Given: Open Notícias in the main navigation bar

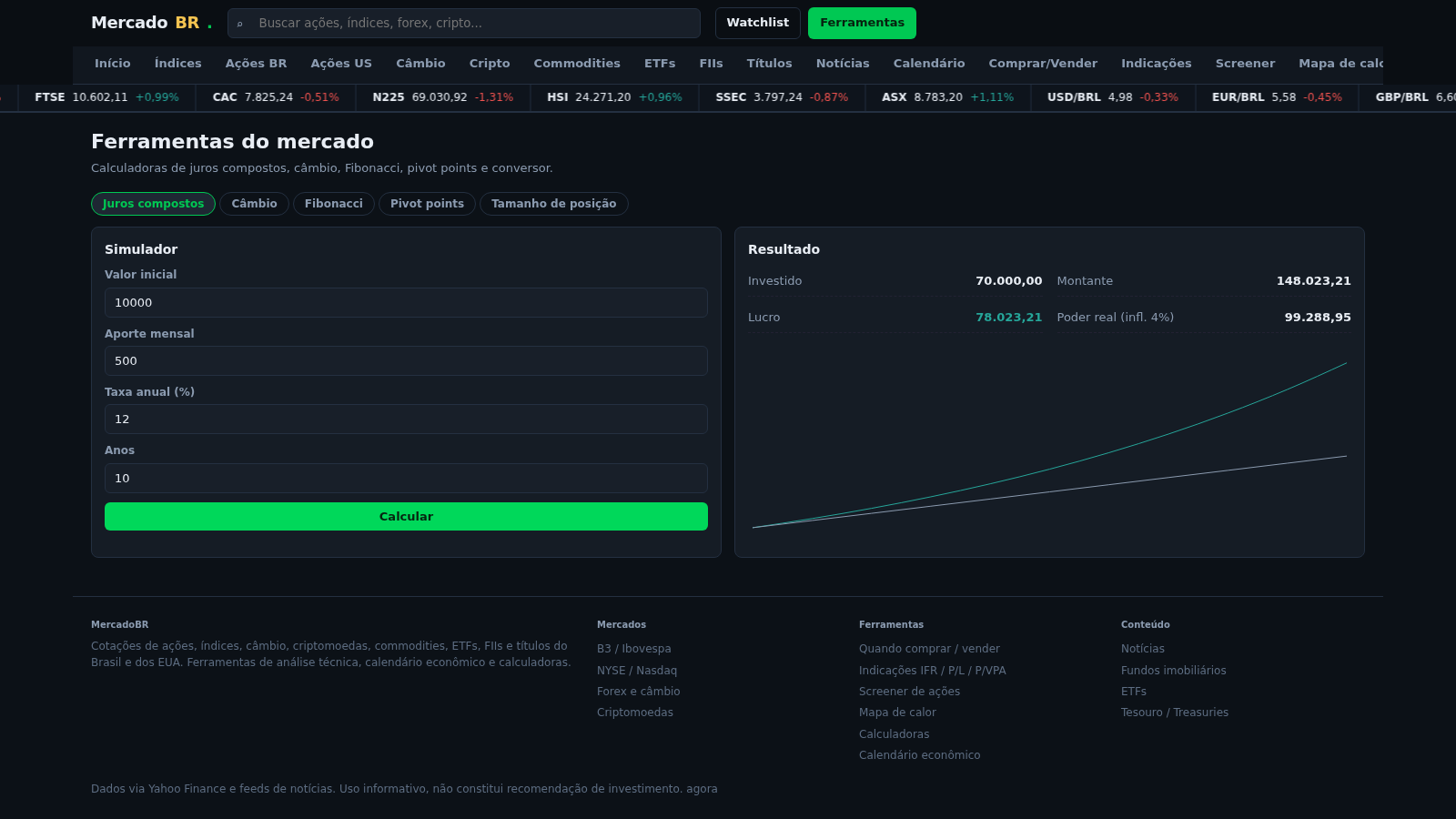Looking at the screenshot, I should [x=843, y=64].
